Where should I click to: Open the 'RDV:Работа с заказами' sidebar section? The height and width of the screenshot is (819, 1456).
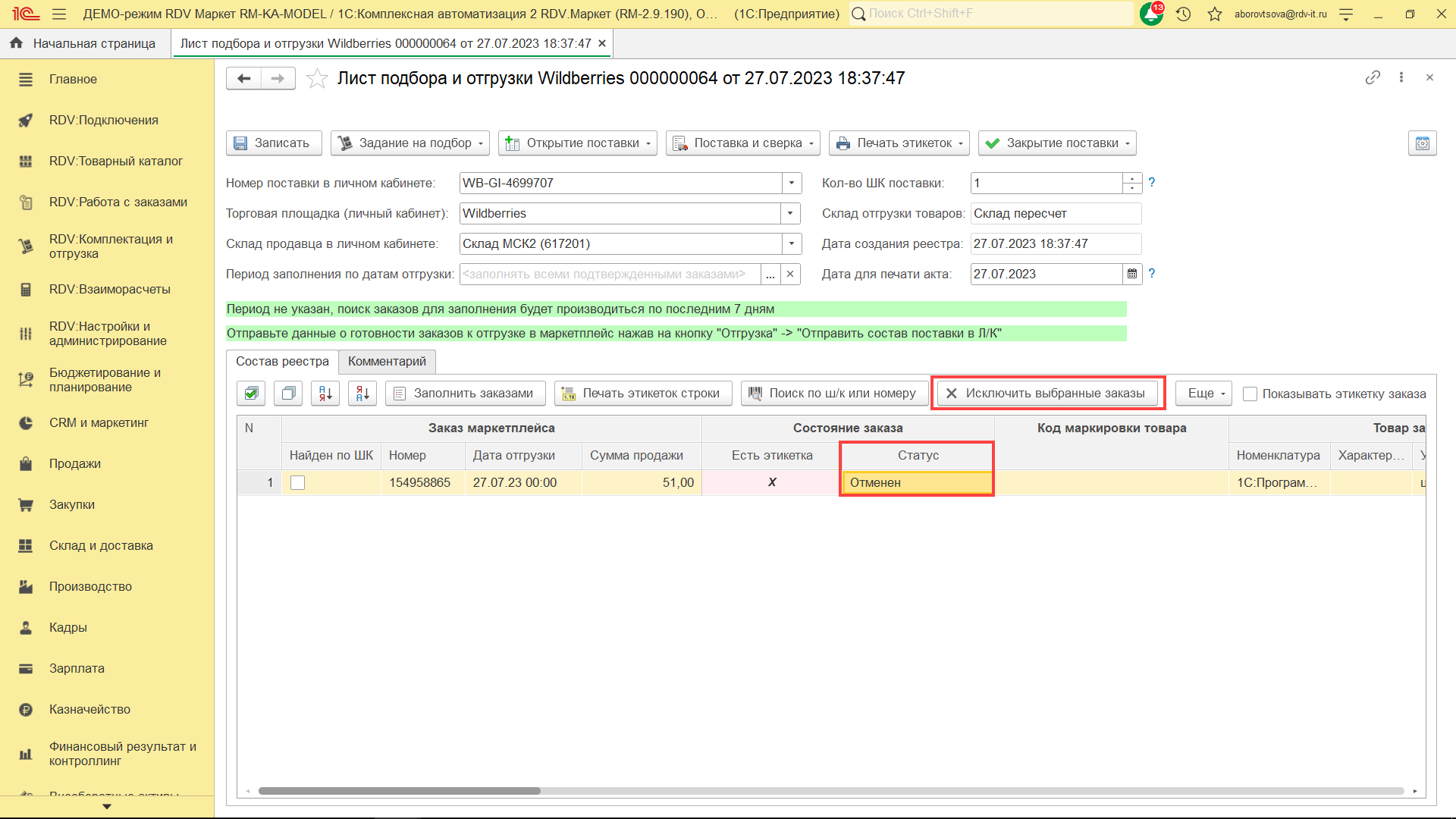click(x=118, y=202)
